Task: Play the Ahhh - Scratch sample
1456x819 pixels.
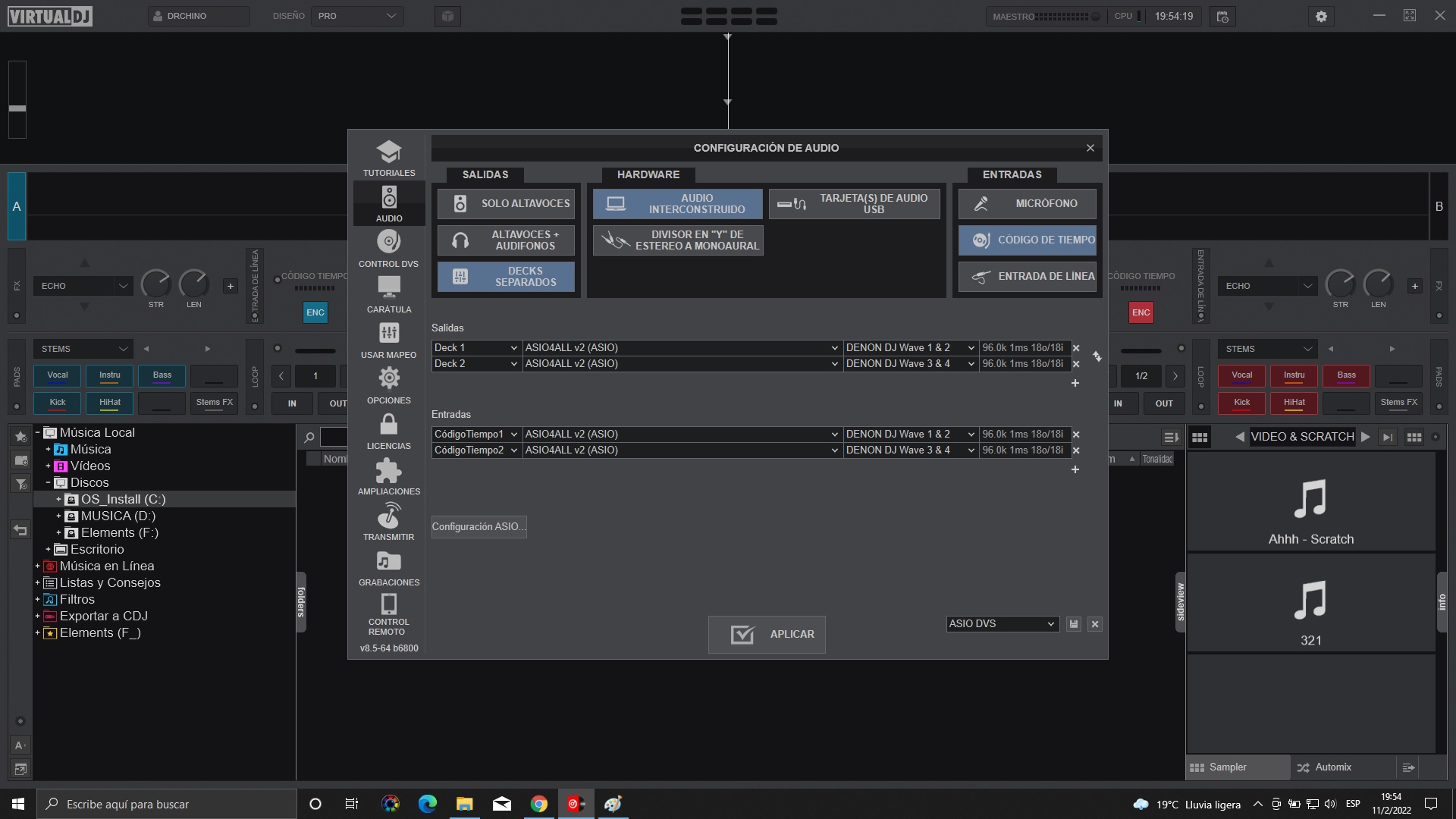Action: tap(1311, 500)
